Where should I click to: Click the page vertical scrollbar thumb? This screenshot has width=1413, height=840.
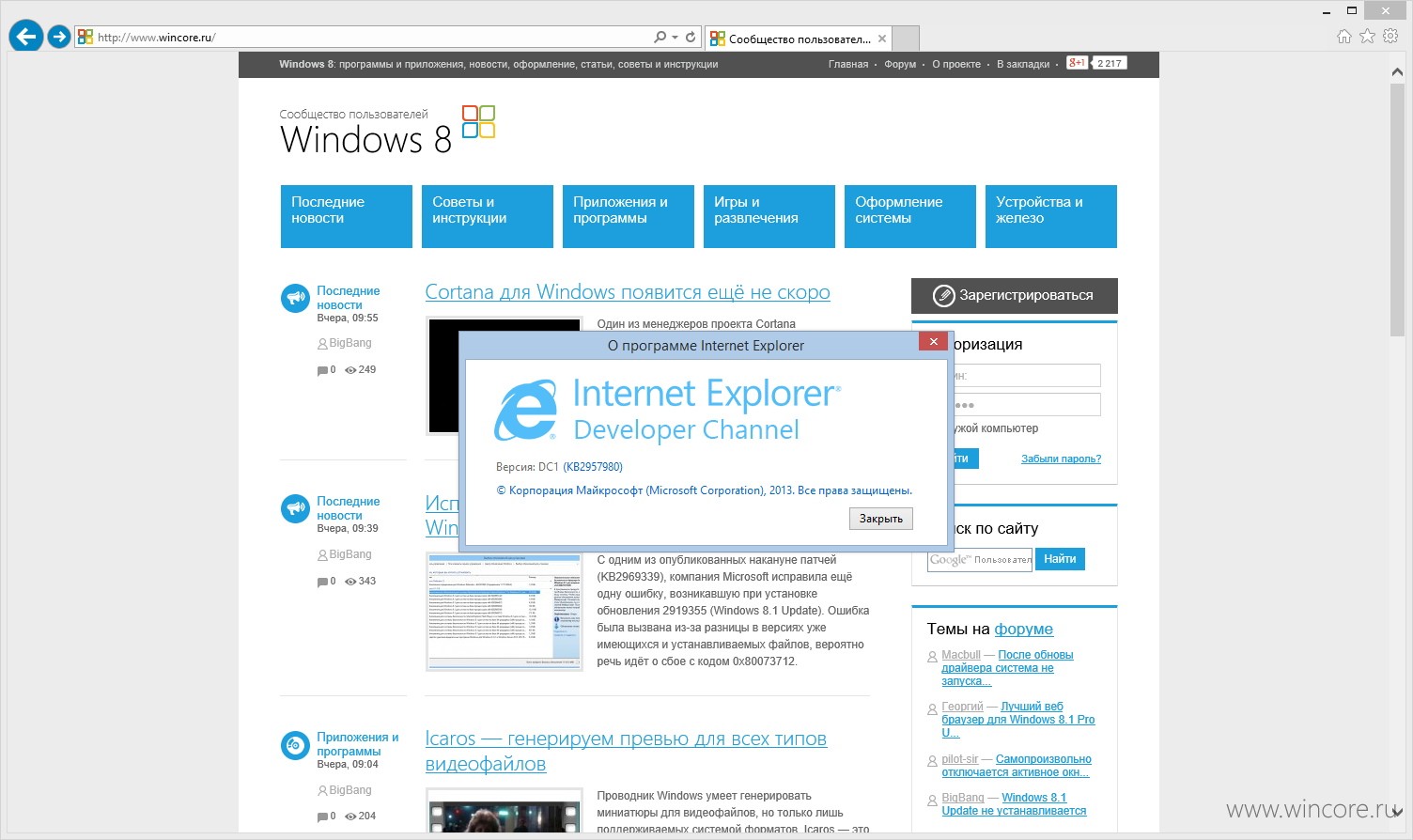click(x=1397, y=209)
